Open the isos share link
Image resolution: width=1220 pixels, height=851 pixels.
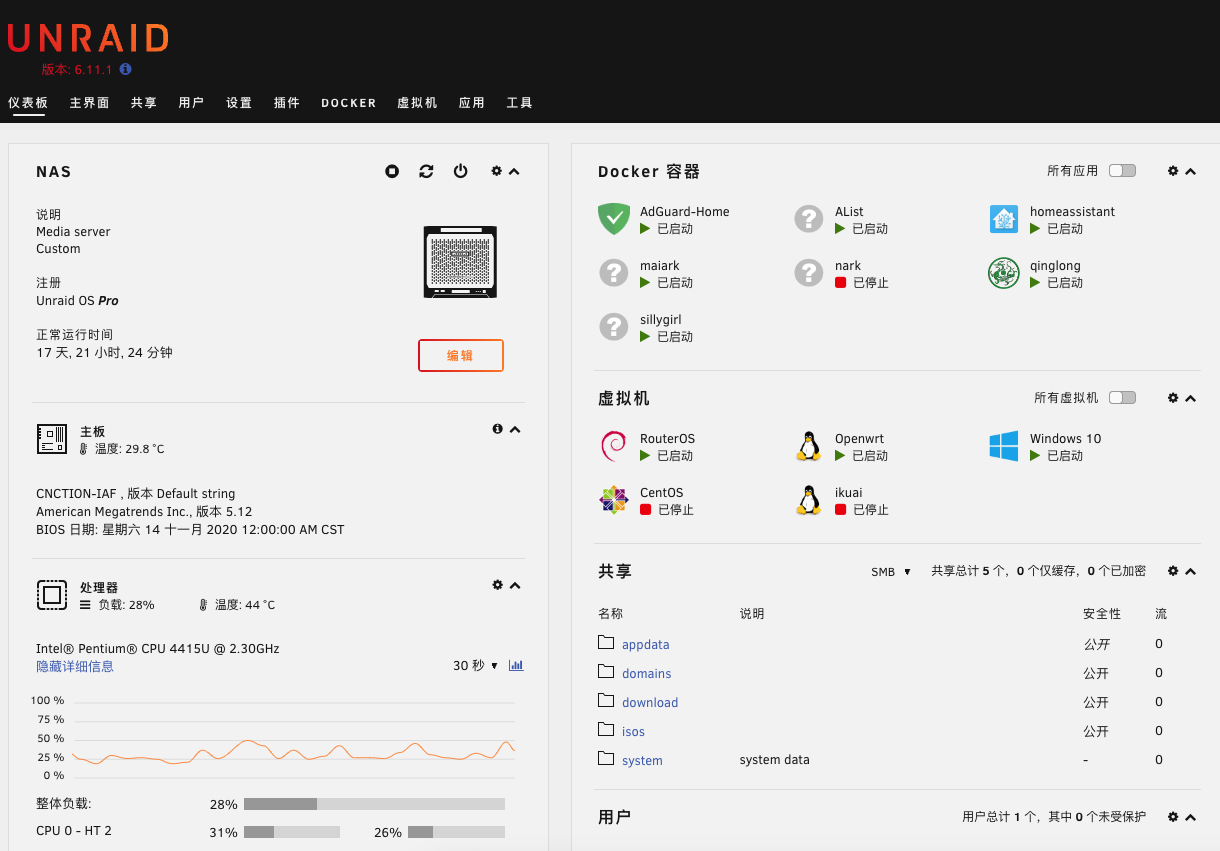(x=634, y=732)
